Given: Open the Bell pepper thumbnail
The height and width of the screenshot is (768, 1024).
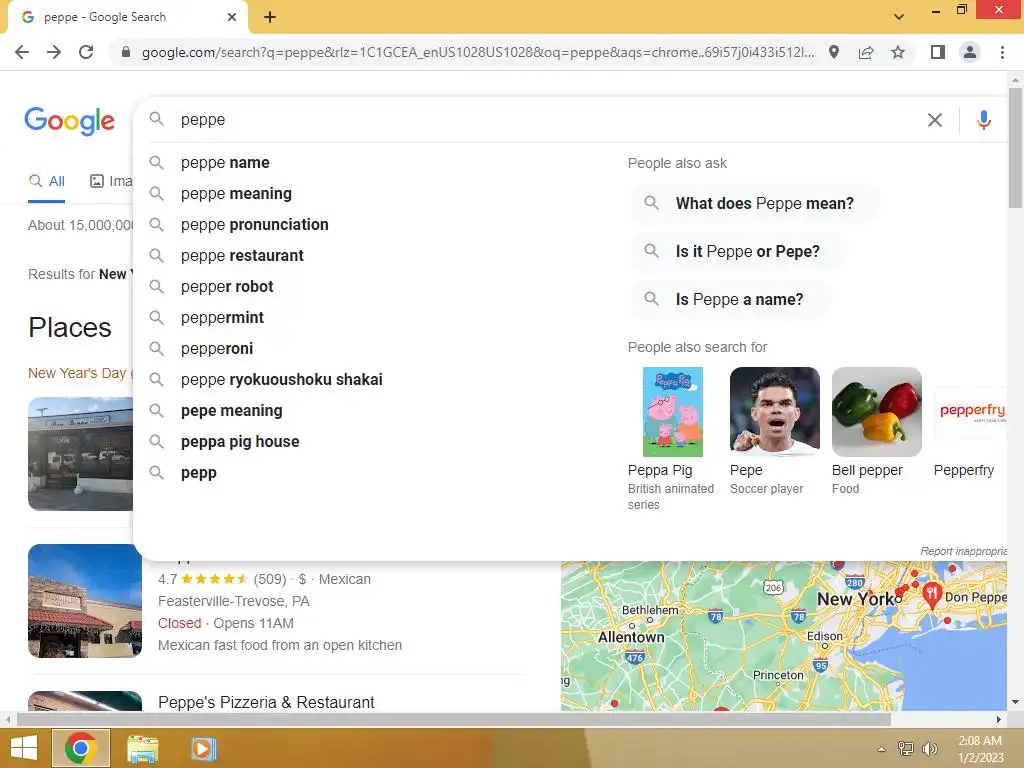Looking at the screenshot, I should pyautogui.click(x=876, y=412).
